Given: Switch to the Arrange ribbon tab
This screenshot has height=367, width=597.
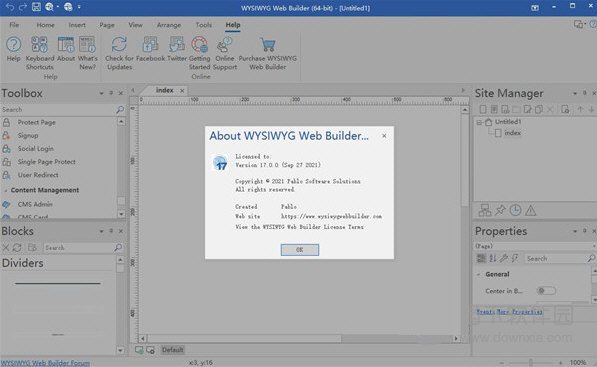Looking at the screenshot, I should 169,25.
